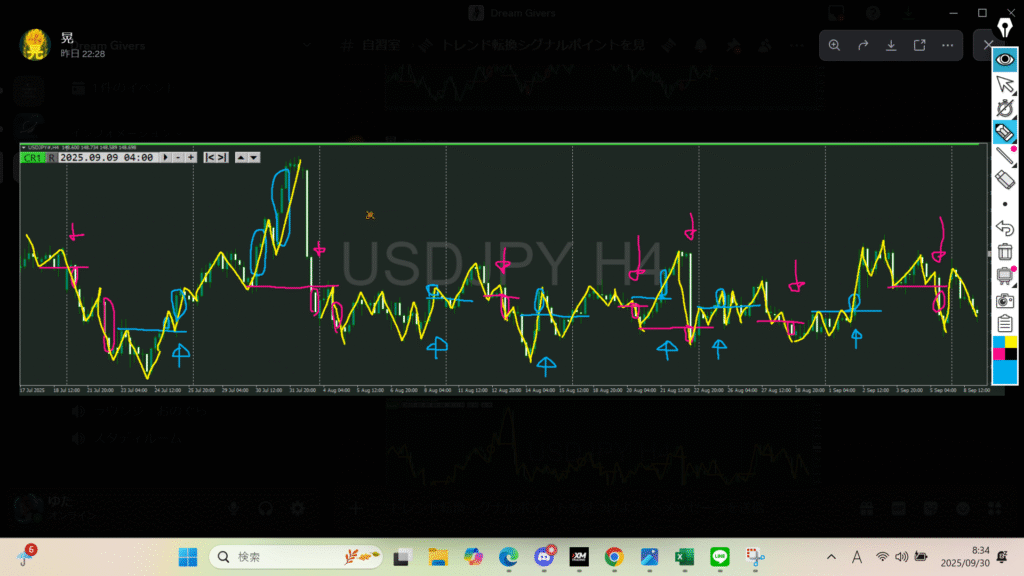Image resolution: width=1024 pixels, height=576 pixels.
Task: Toggle ink visibility with the eye icon
Action: (x=1005, y=60)
